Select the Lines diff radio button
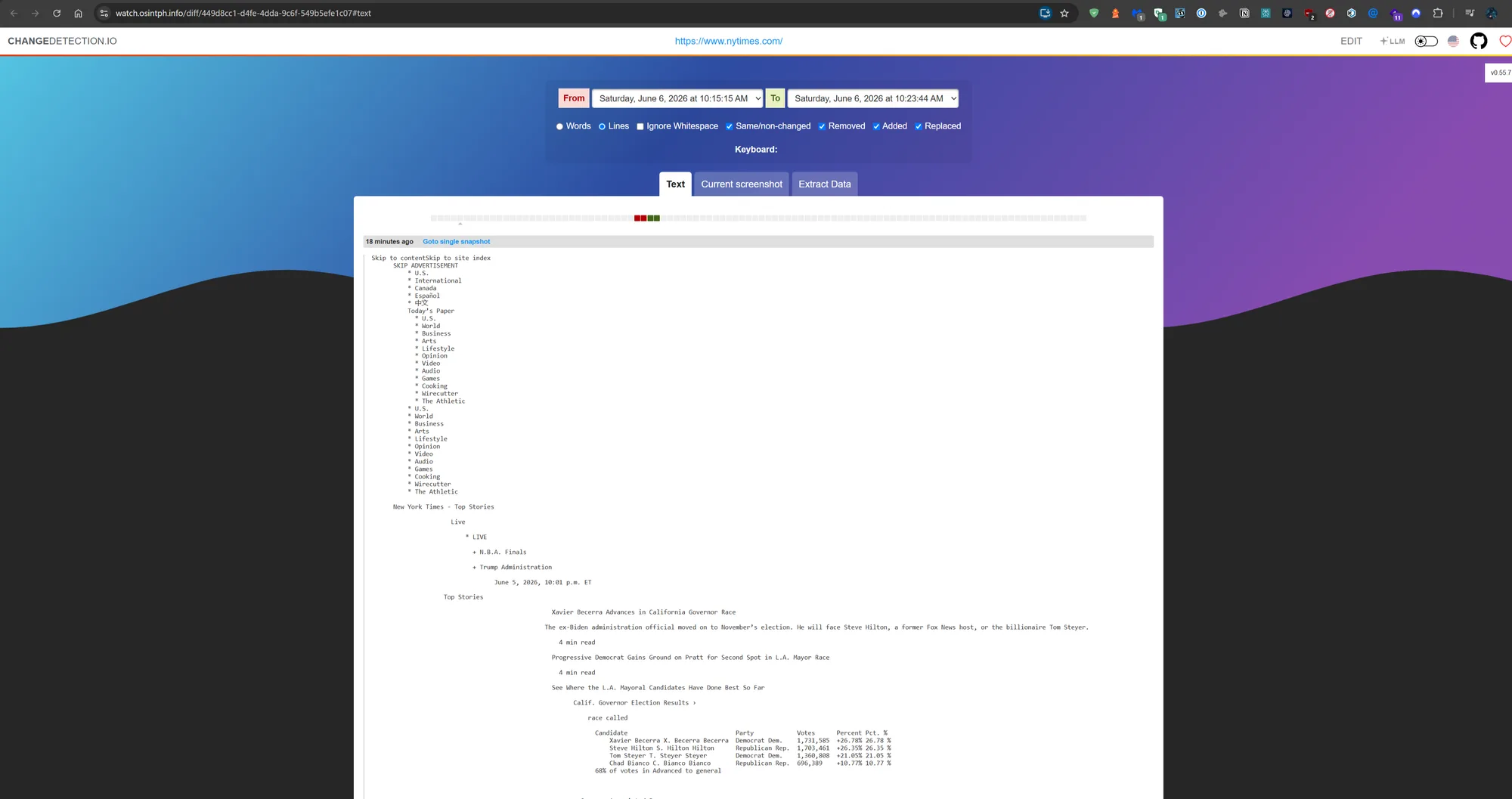1512x799 pixels. [602, 126]
